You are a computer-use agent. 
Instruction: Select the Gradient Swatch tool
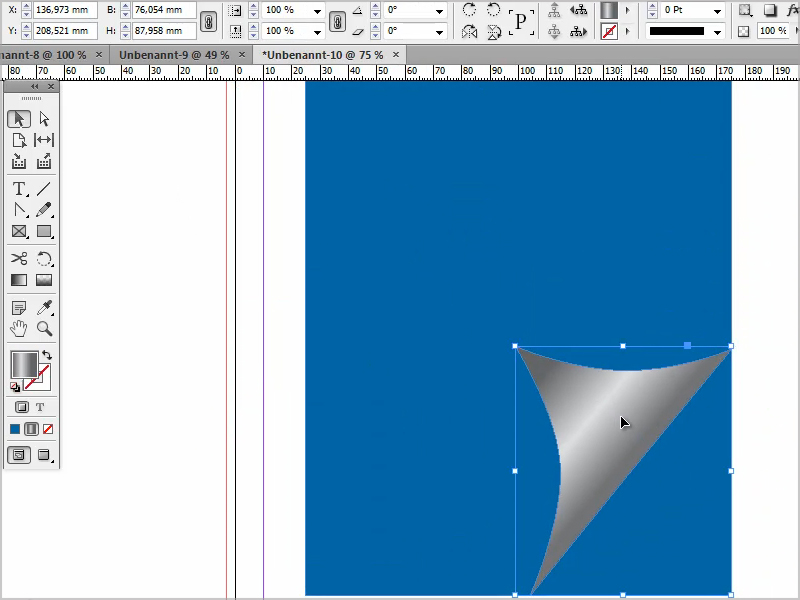19,280
